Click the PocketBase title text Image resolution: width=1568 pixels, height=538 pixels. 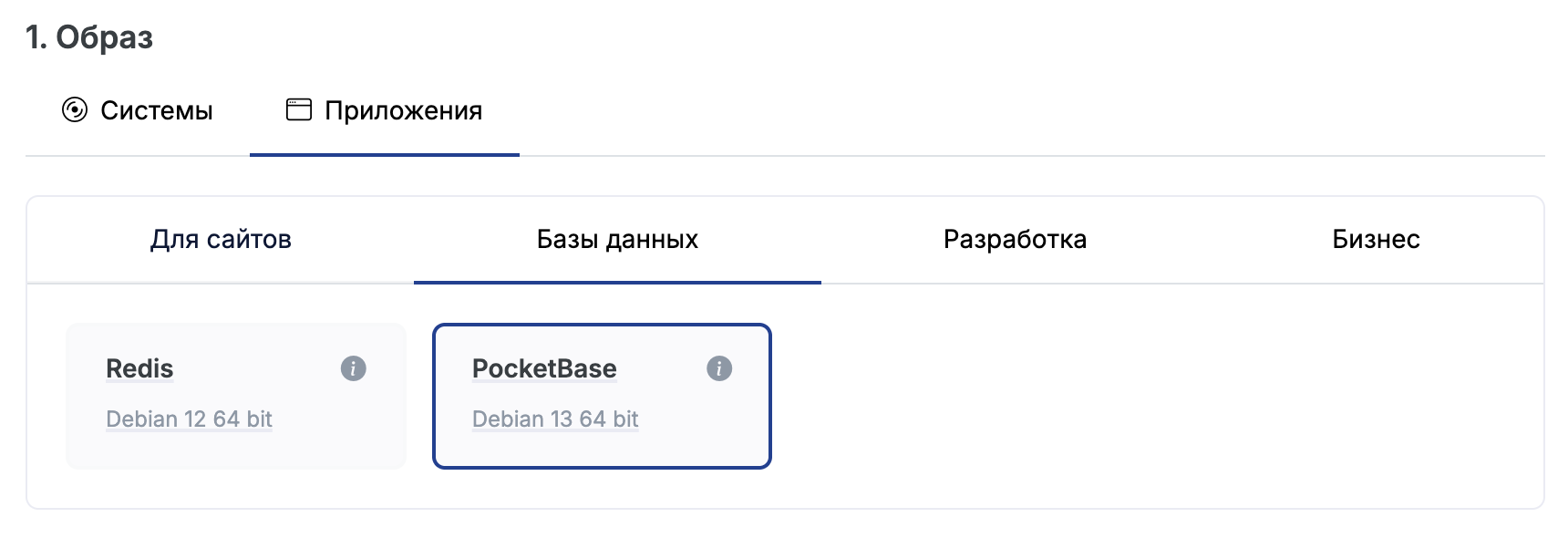544,368
